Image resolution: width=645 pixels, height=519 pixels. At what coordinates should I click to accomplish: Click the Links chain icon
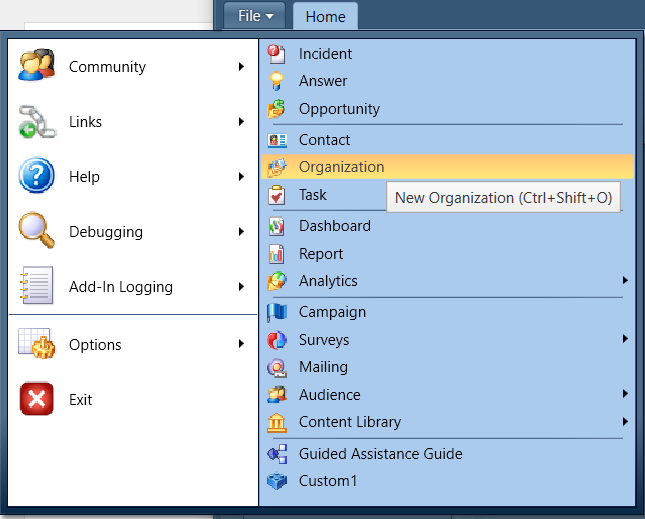pos(37,121)
